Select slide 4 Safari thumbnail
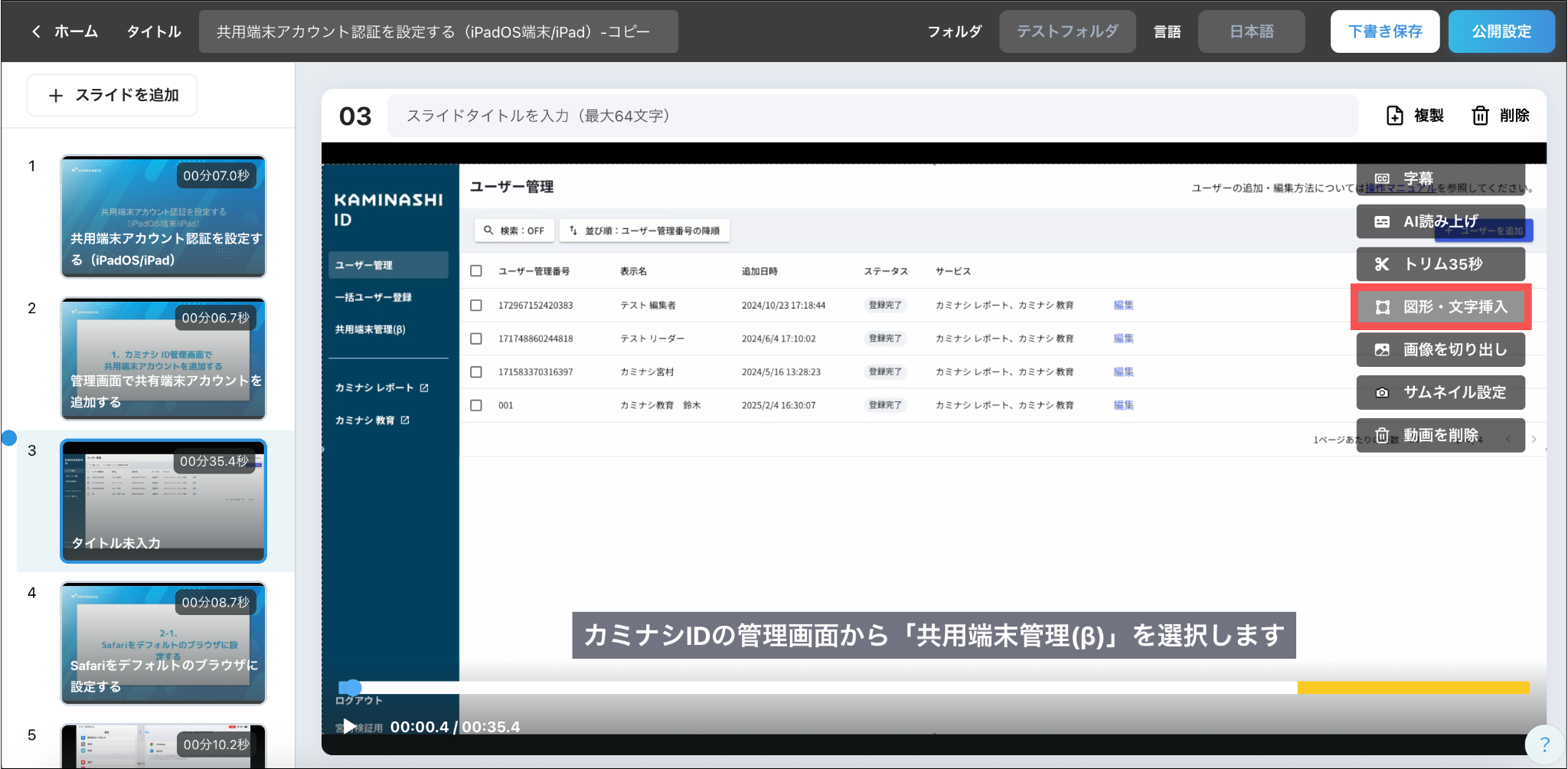The height and width of the screenshot is (769, 1568). [163, 643]
